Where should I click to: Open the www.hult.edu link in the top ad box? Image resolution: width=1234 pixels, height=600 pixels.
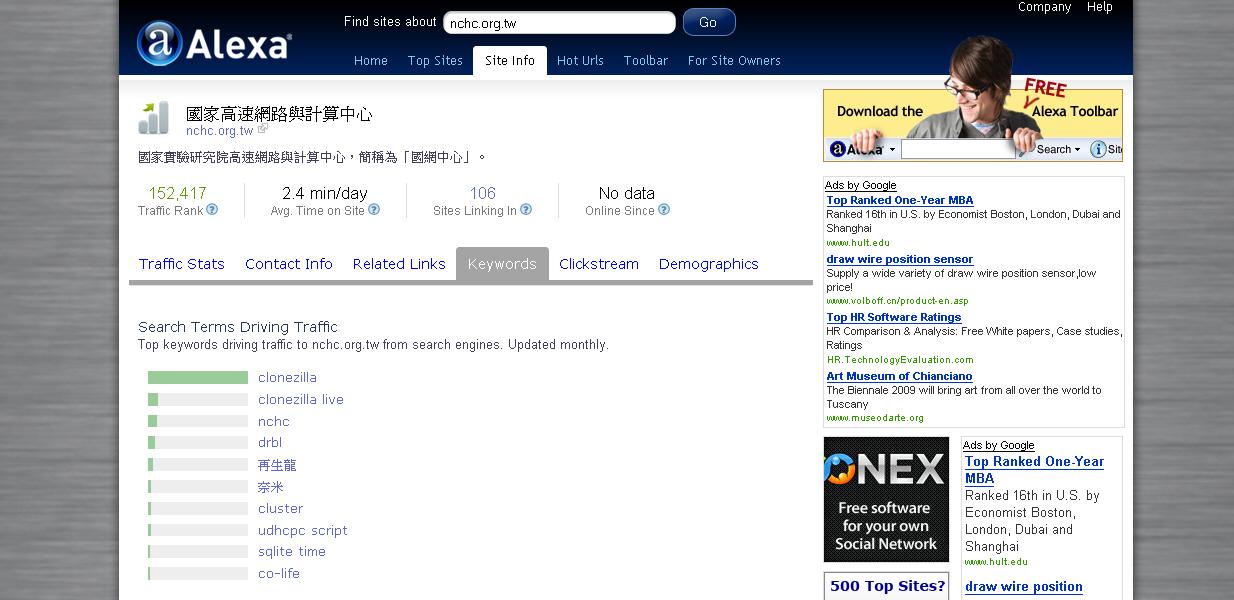point(858,243)
